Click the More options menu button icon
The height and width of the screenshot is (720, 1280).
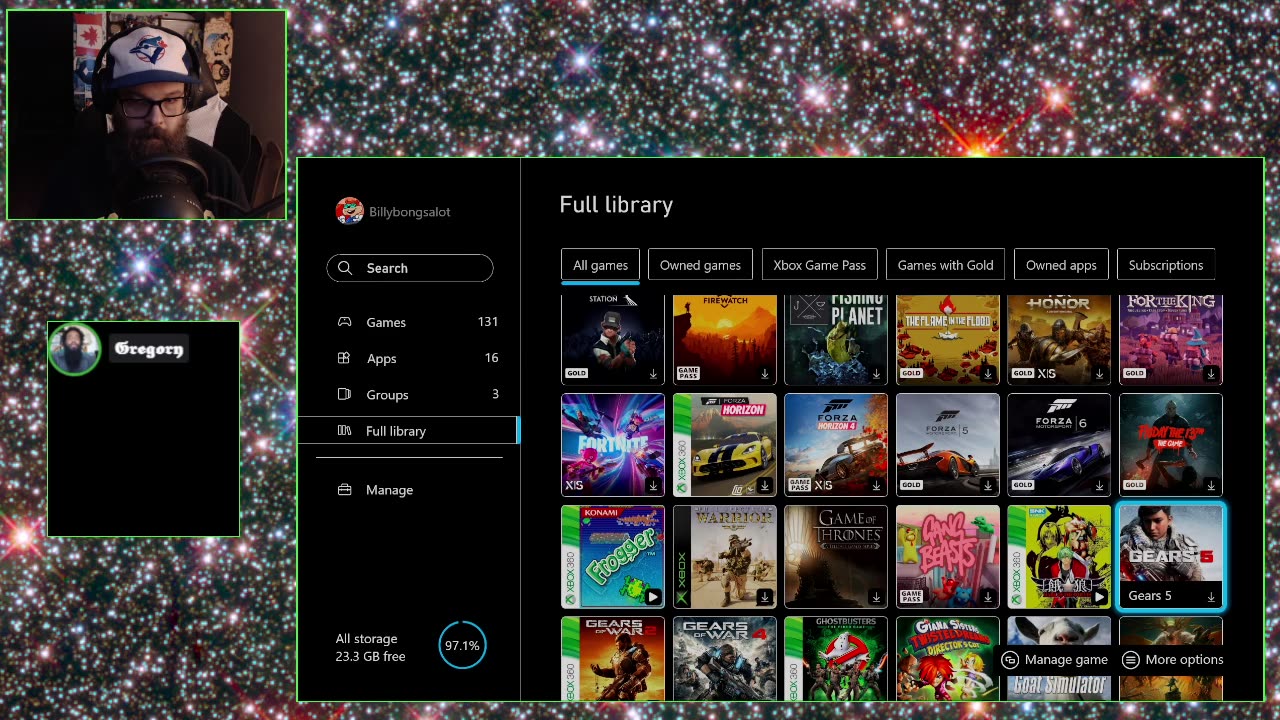click(x=1131, y=660)
